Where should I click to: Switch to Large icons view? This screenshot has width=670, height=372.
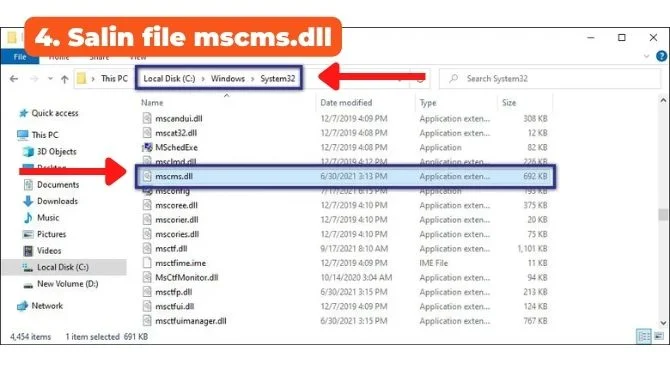coord(659,336)
